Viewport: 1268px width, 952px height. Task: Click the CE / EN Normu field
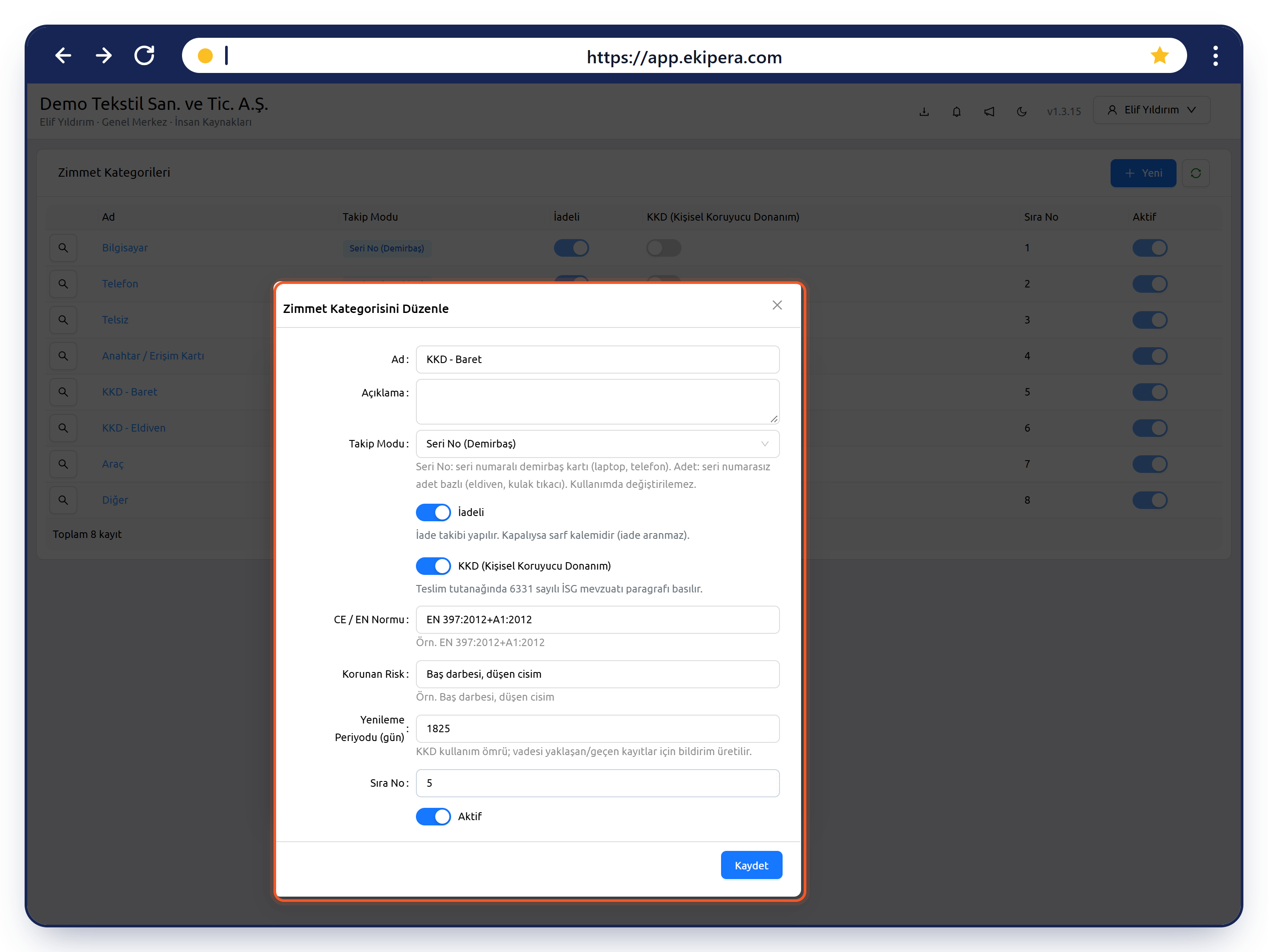pos(598,620)
